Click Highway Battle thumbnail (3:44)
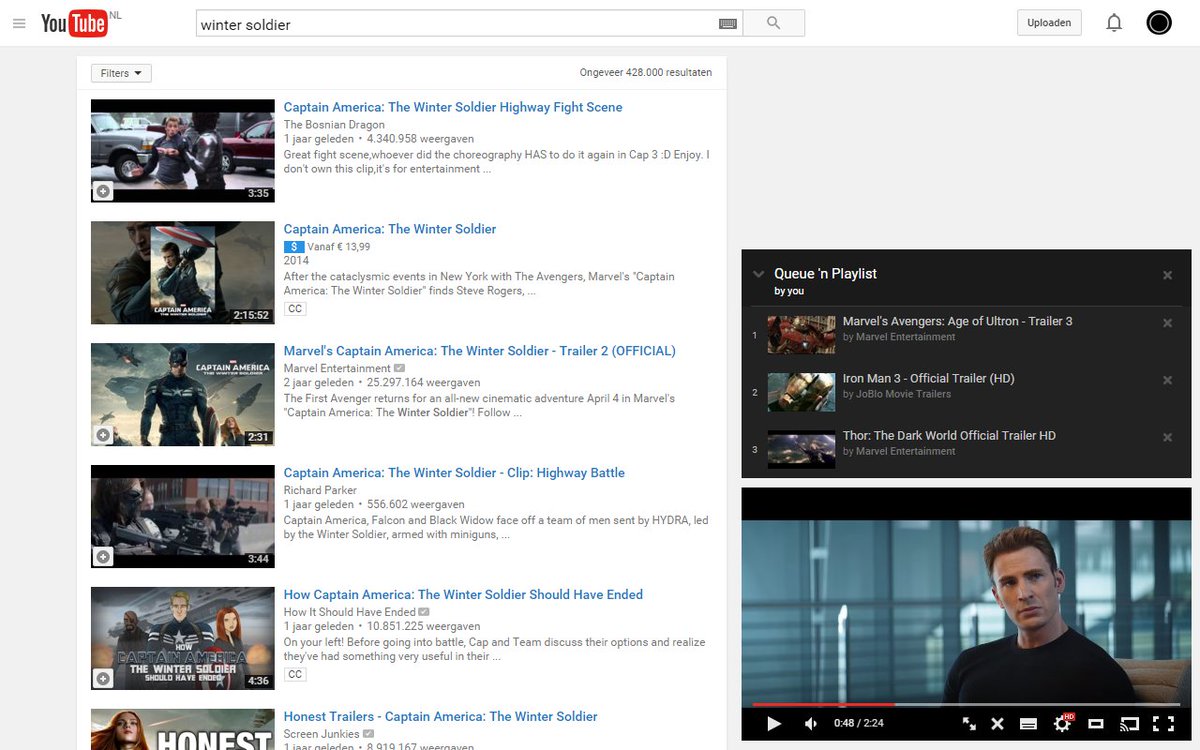Screen dimensions: 1200x750 click(183, 517)
